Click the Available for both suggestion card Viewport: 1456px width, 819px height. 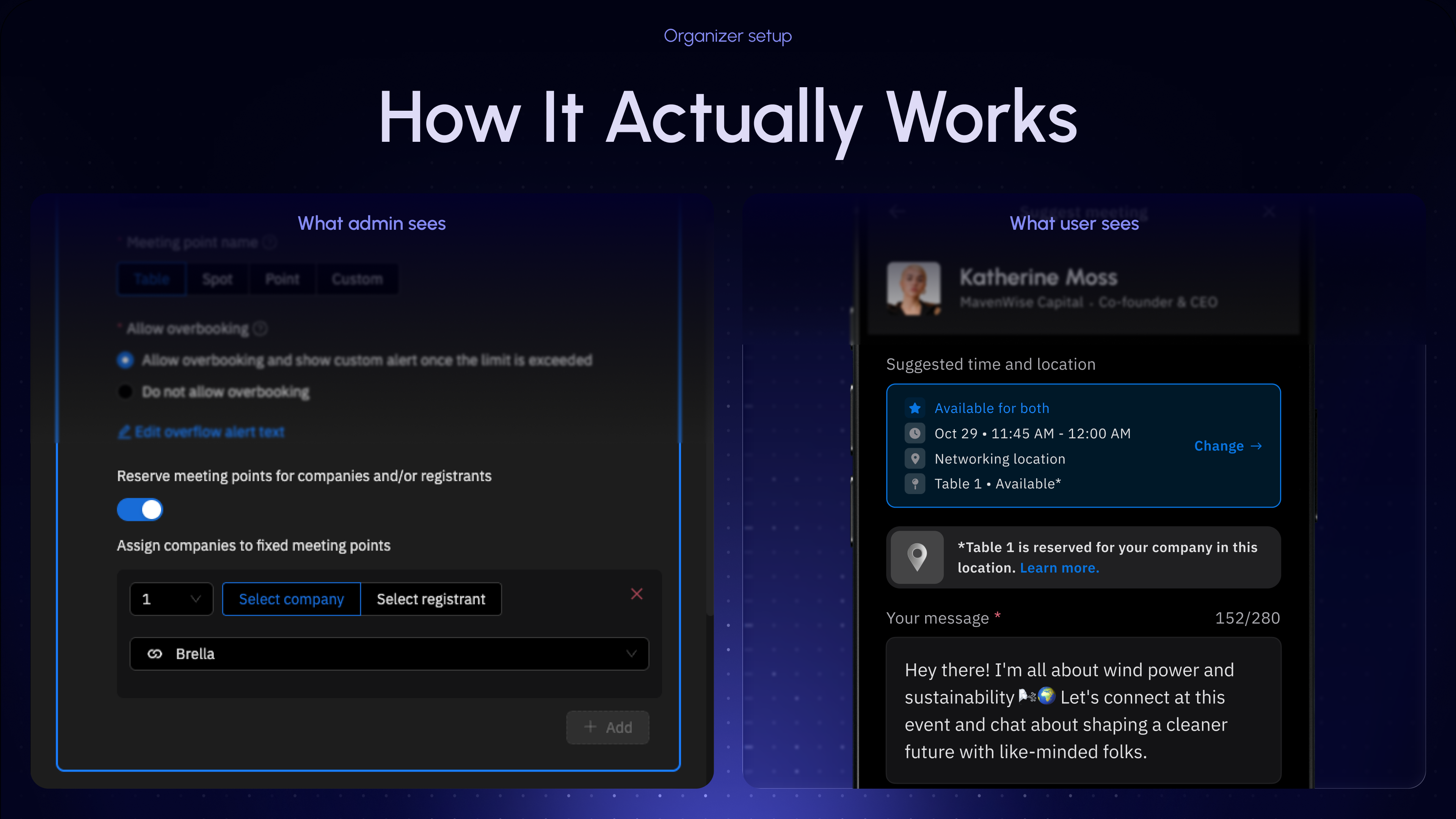click(1083, 446)
